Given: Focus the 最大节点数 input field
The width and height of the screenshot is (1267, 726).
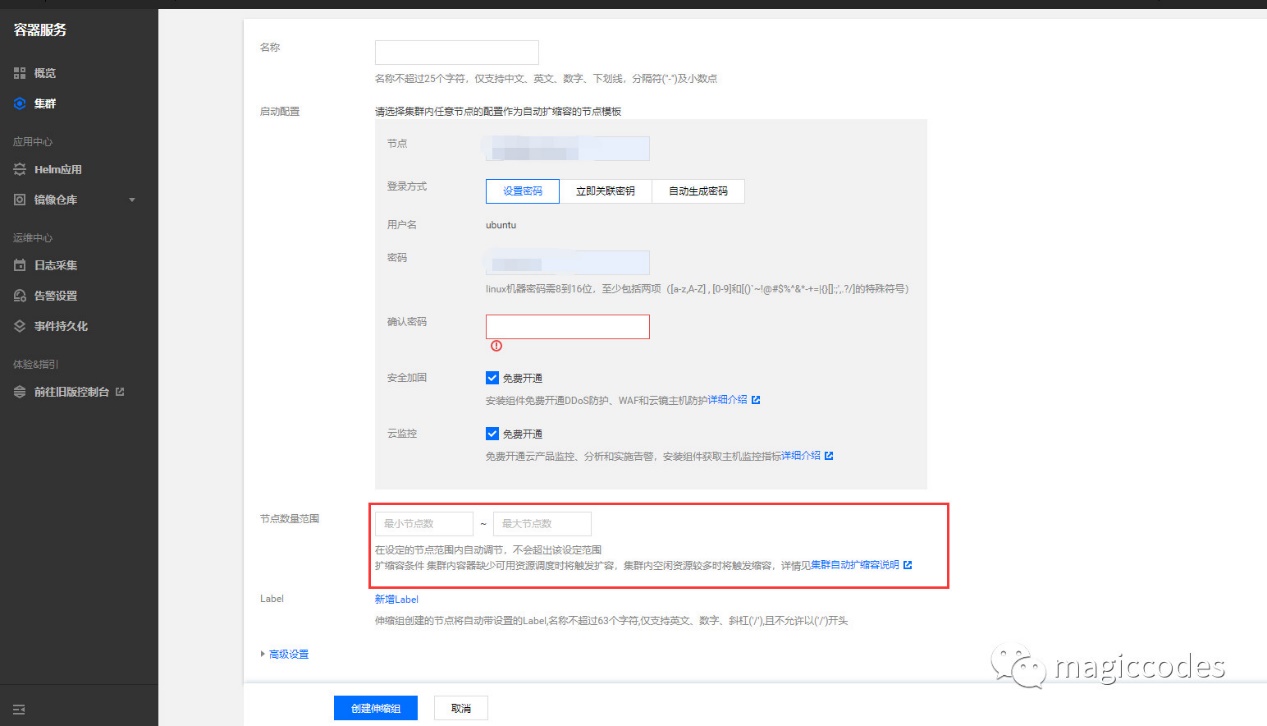Looking at the screenshot, I should [542, 524].
